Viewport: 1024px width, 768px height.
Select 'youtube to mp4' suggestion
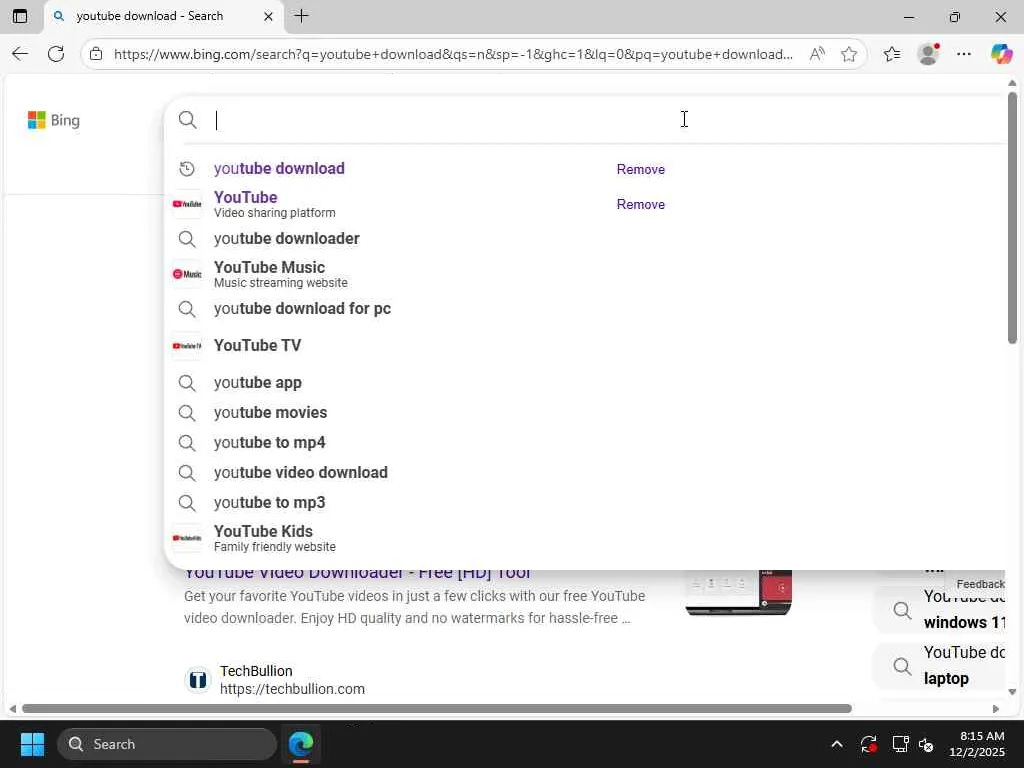tap(269, 442)
